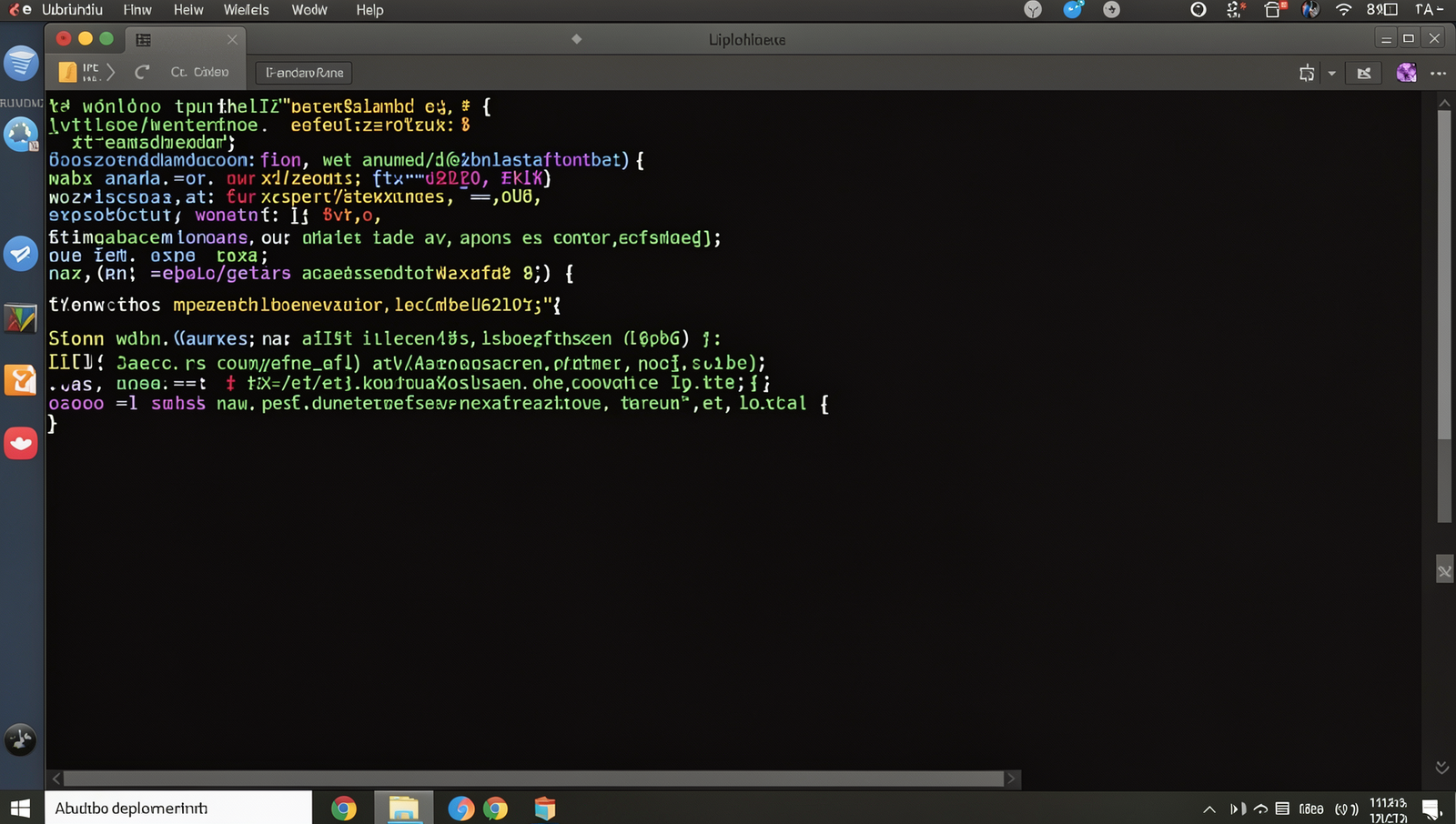Open the blue-orange browser icon in taskbar
The width and height of the screenshot is (1456, 824).
pyautogui.click(x=460, y=808)
